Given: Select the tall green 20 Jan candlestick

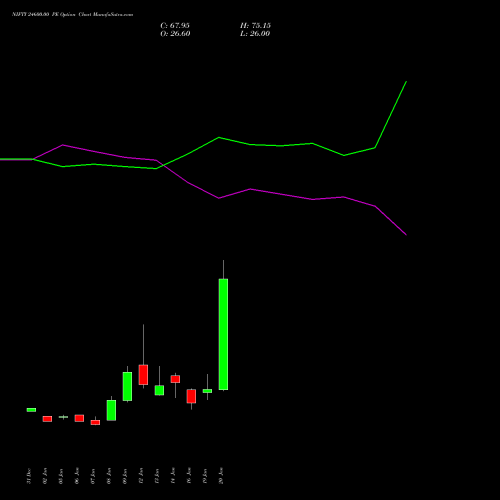Looking at the screenshot, I should pos(223,334).
